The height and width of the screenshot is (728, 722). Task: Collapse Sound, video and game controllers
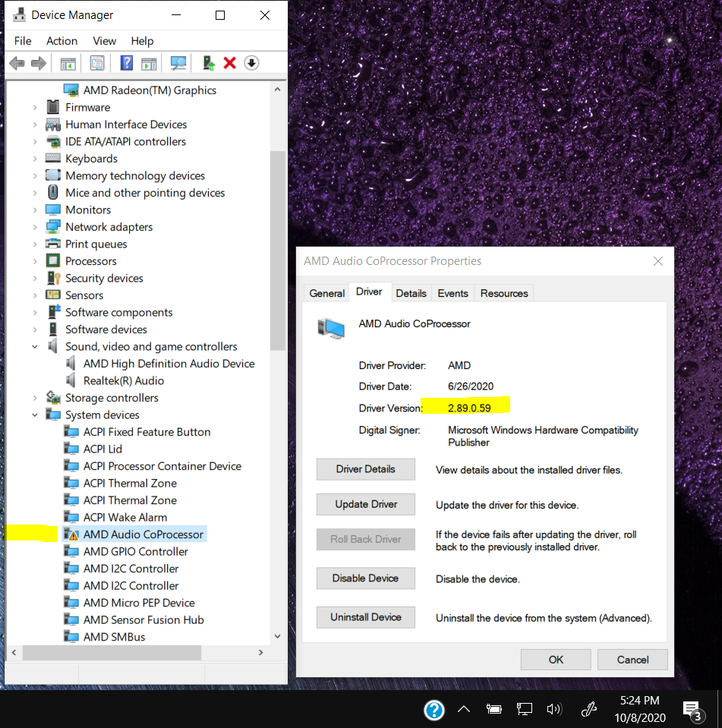pyautogui.click(x=36, y=347)
